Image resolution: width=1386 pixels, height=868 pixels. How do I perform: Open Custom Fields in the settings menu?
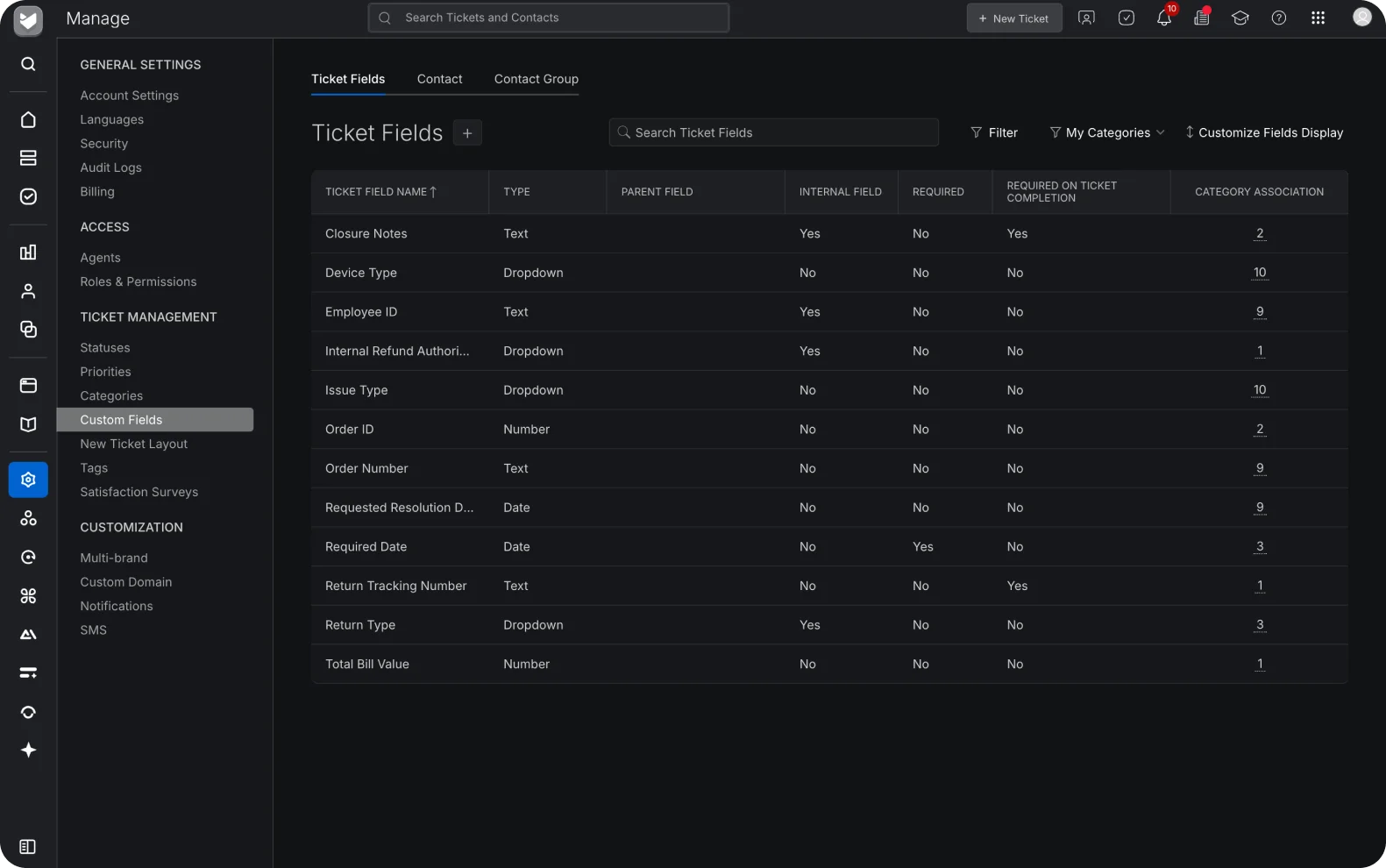155,420
